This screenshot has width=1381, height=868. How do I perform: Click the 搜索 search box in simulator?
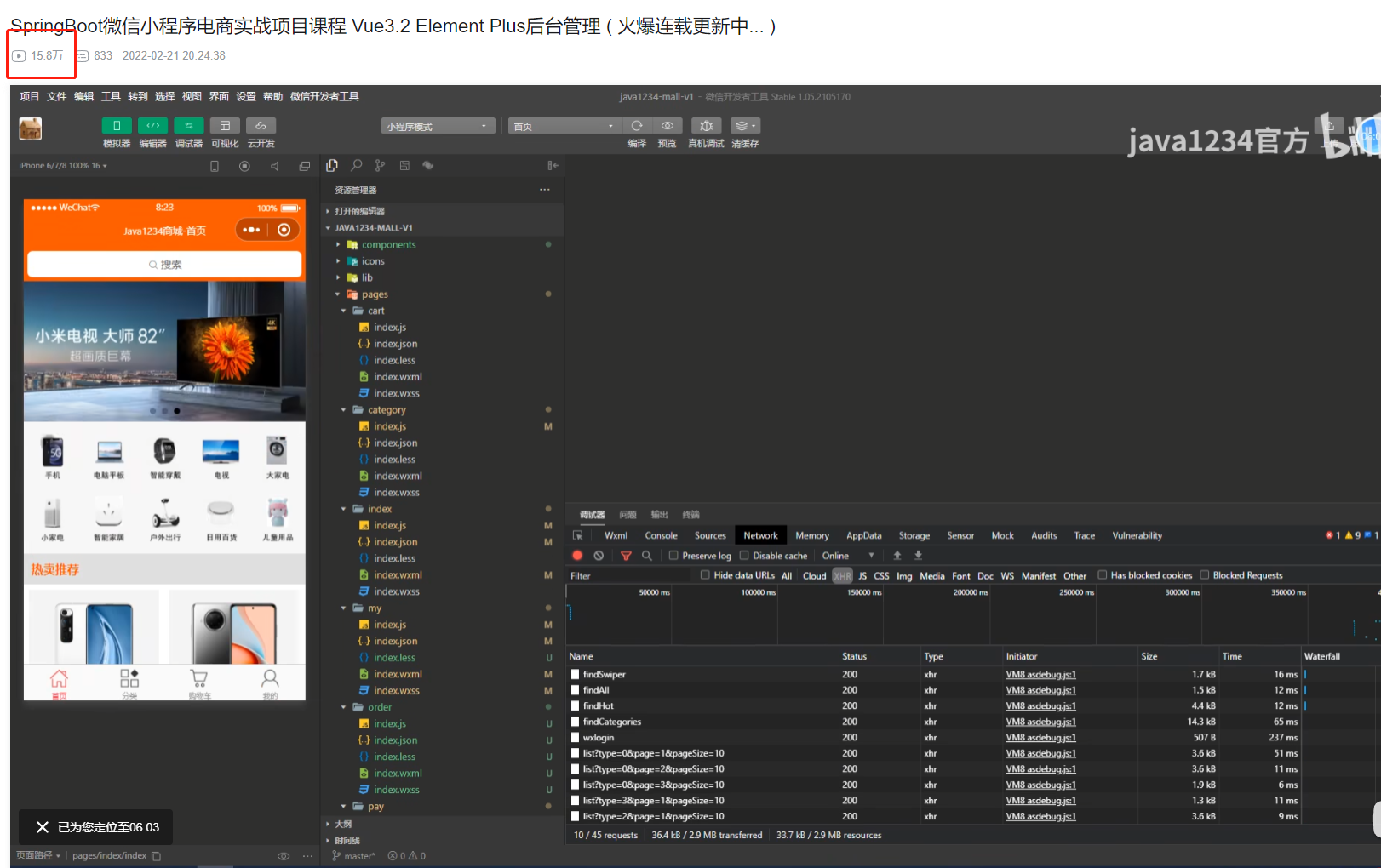point(164,265)
